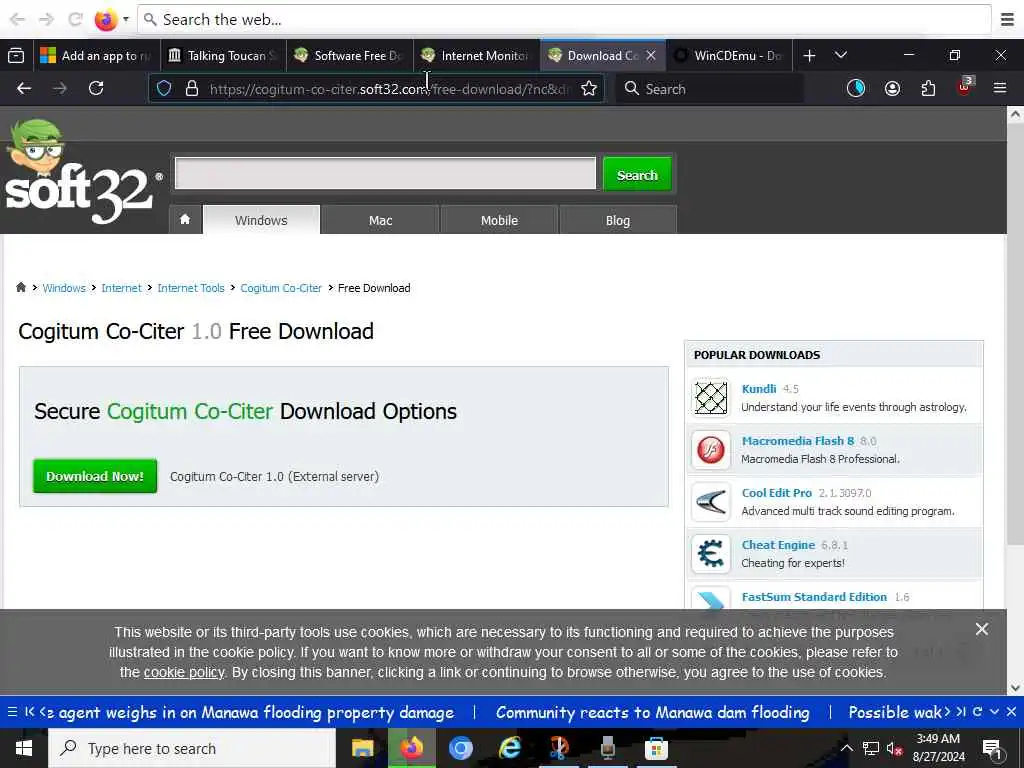Close the Download Cogitum tab

click(x=650, y=56)
